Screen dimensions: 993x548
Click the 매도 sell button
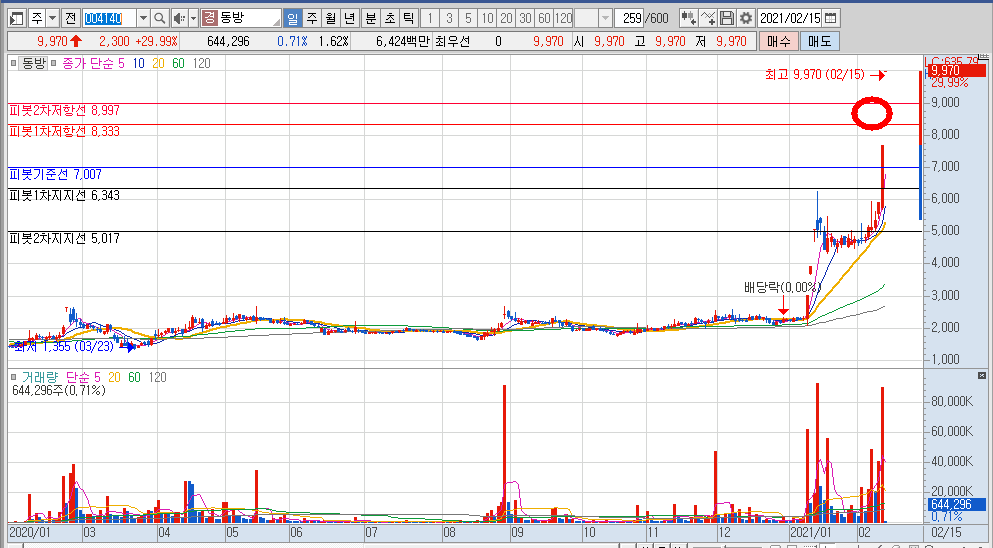tap(820, 41)
